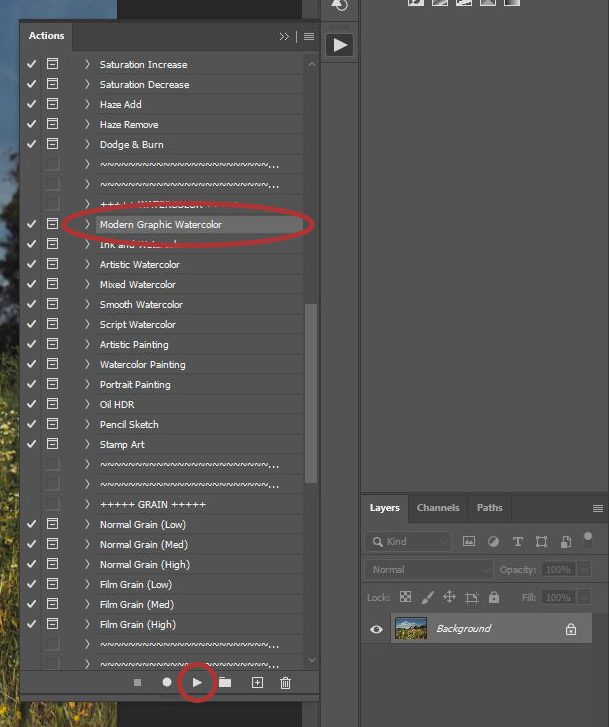Screen dimensions: 609x727
Task: Click the lock position move icon
Action: click(x=449, y=597)
